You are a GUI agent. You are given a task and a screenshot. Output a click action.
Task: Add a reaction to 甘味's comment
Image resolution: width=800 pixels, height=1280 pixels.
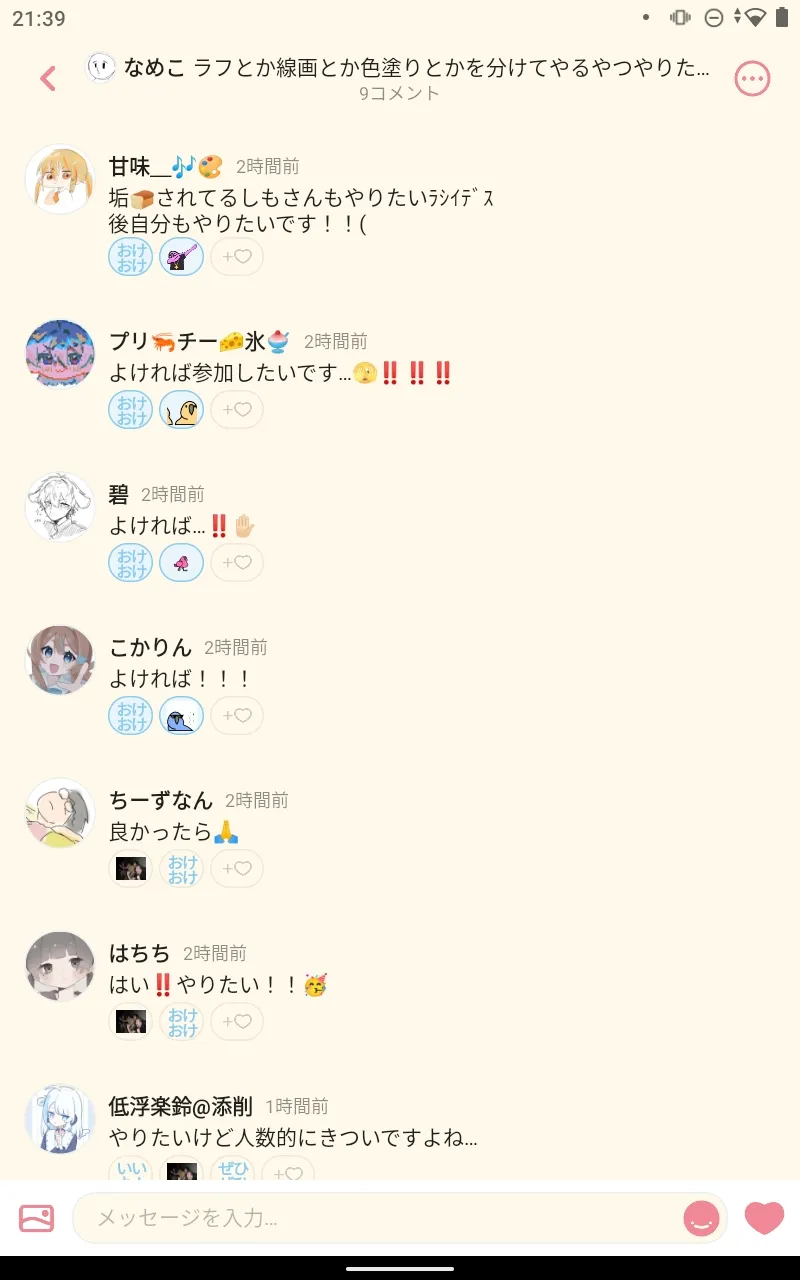[237, 257]
